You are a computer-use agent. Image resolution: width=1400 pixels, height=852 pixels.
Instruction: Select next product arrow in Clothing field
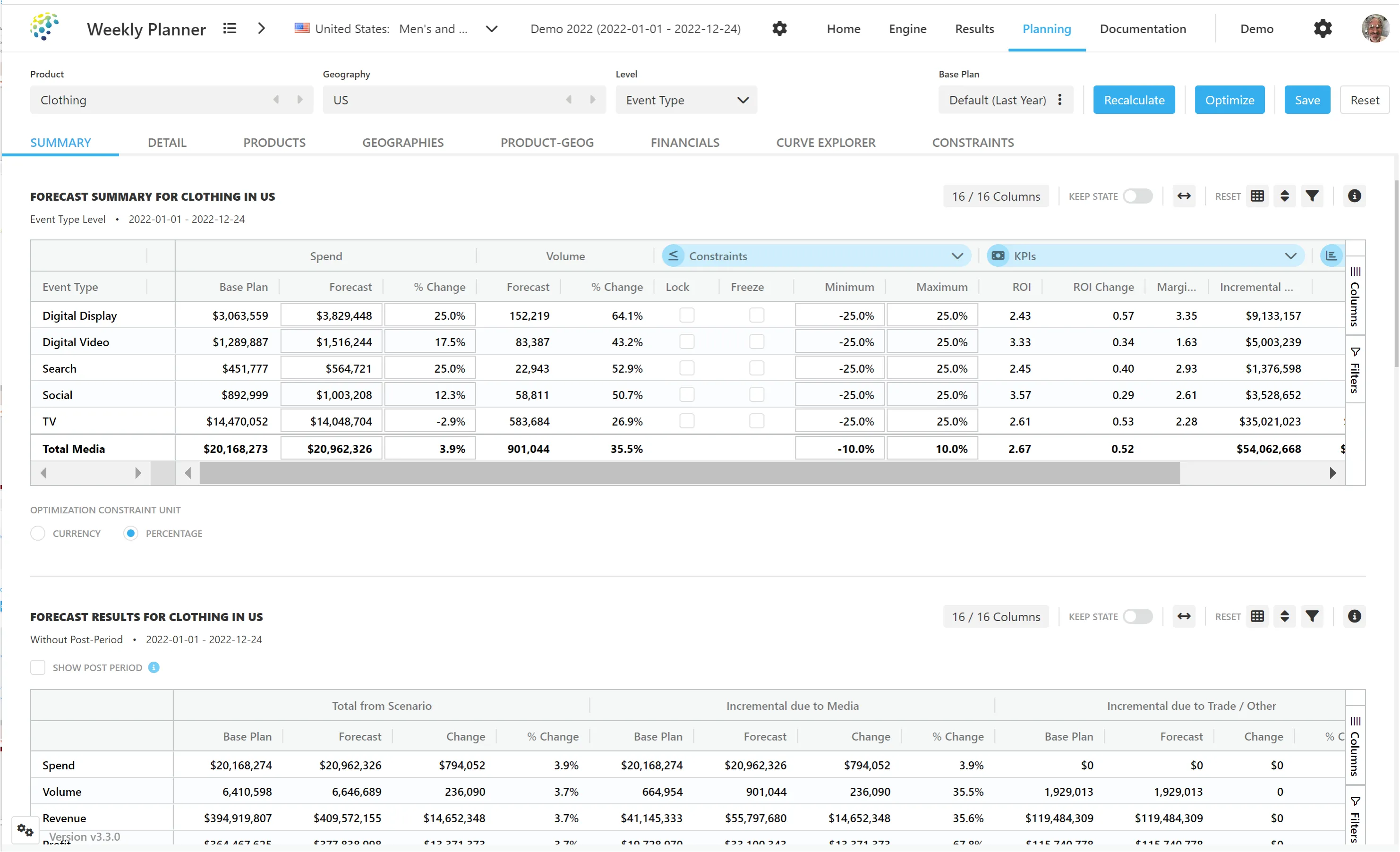tap(300, 100)
